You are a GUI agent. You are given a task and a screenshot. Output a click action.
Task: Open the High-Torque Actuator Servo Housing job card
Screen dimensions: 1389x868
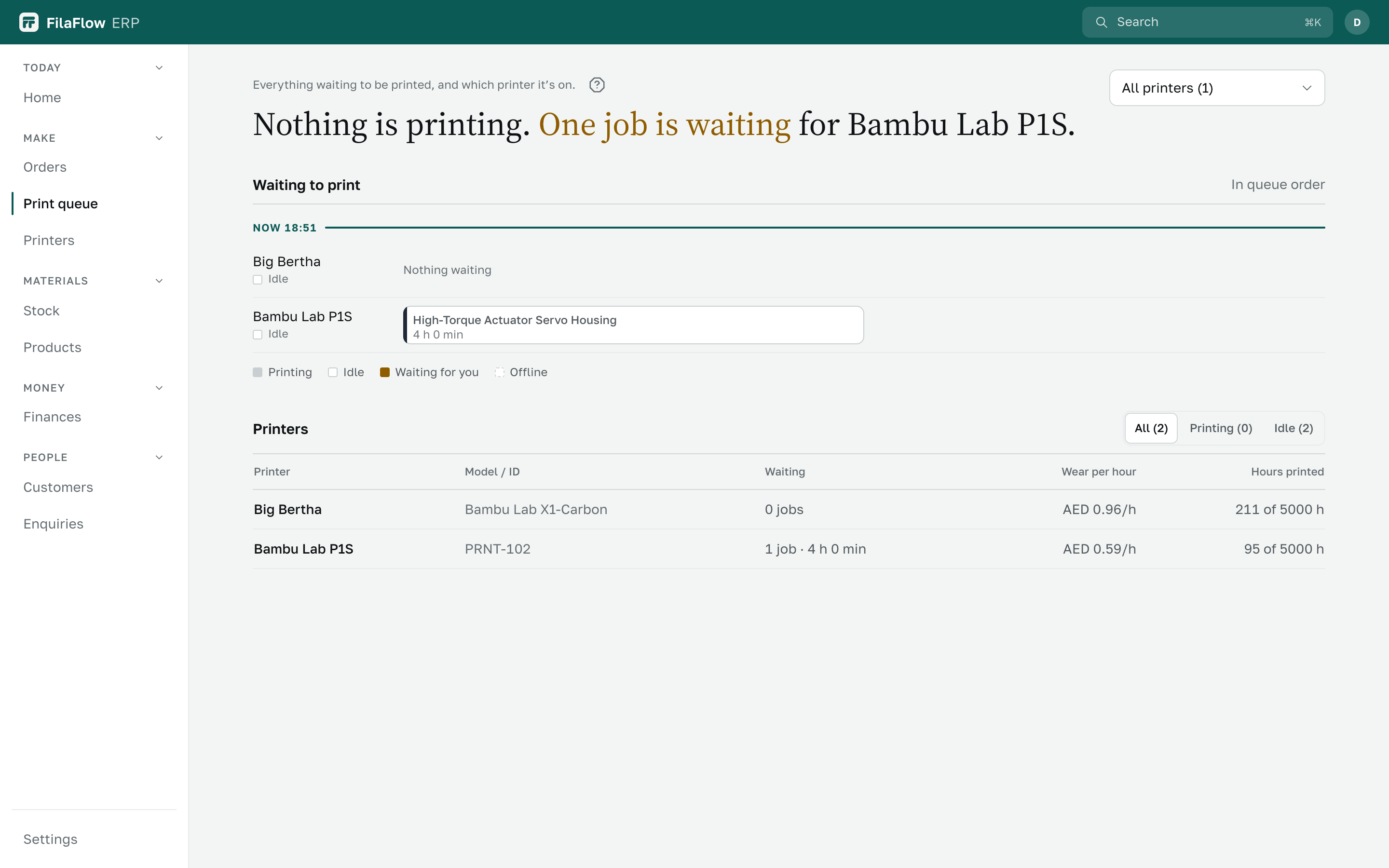point(633,325)
